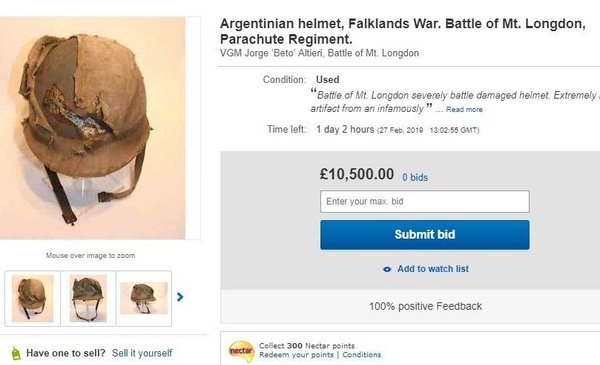Click the Add to watch list link
Viewport: 600px width, 365px height.
[433, 269]
